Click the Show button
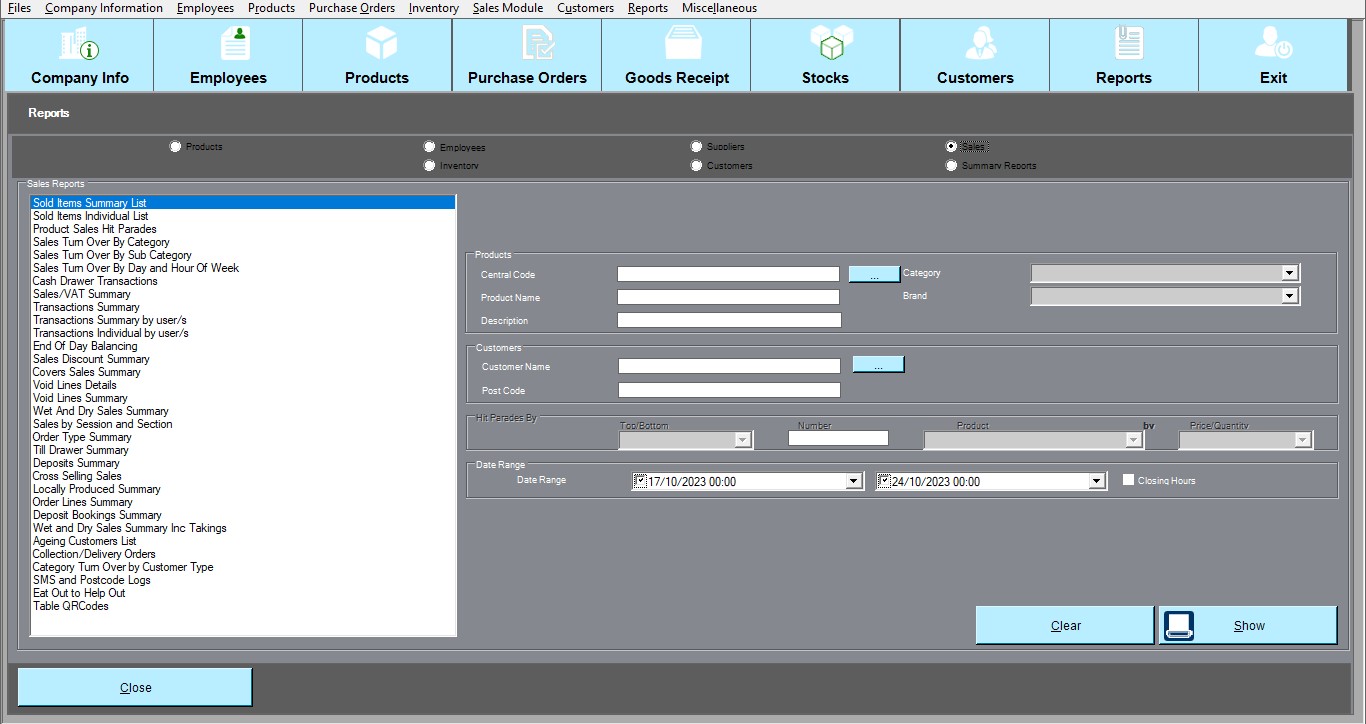This screenshot has height=724, width=1366. tap(1248, 626)
